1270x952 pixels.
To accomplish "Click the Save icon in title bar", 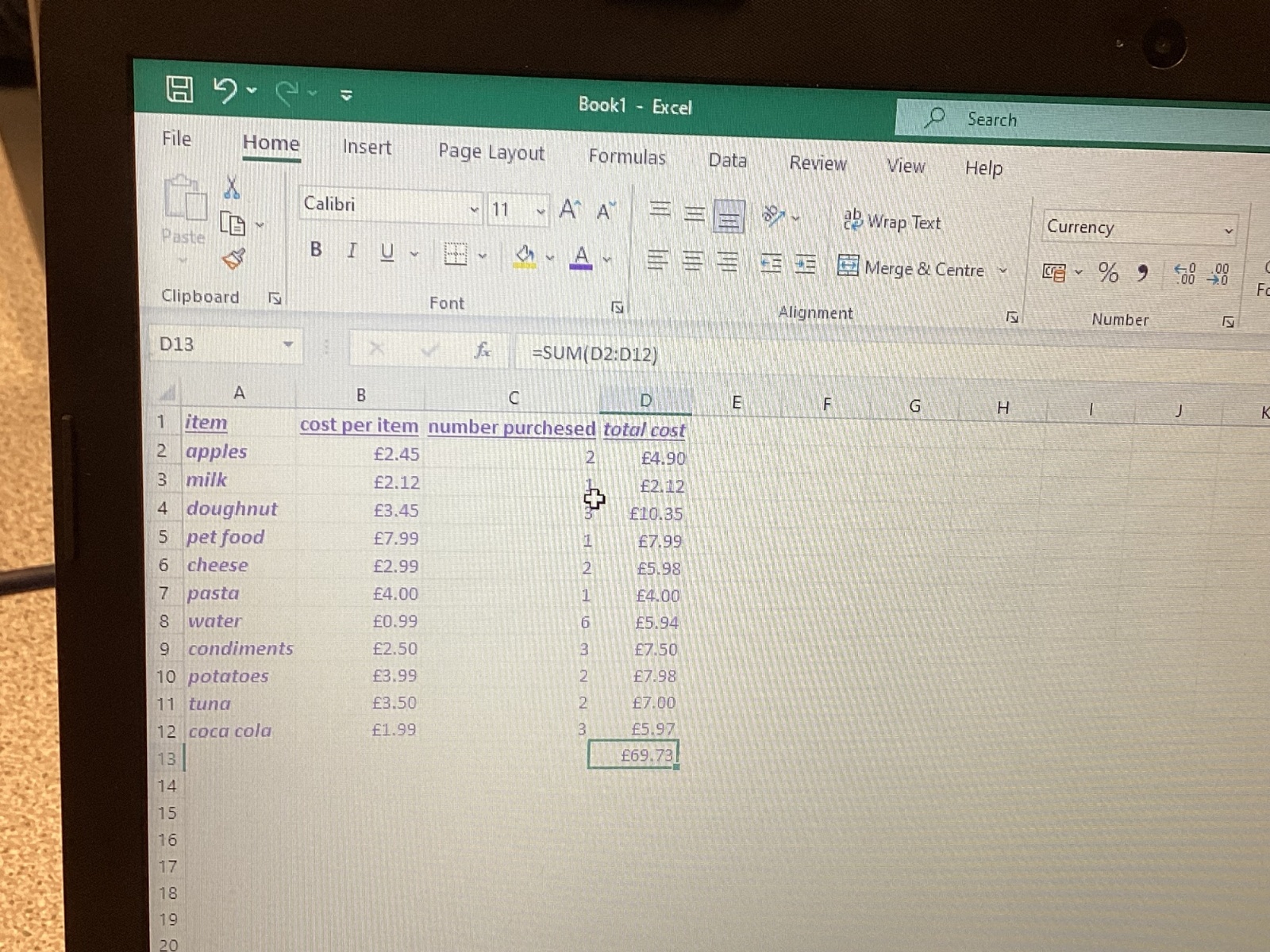I will (179, 89).
